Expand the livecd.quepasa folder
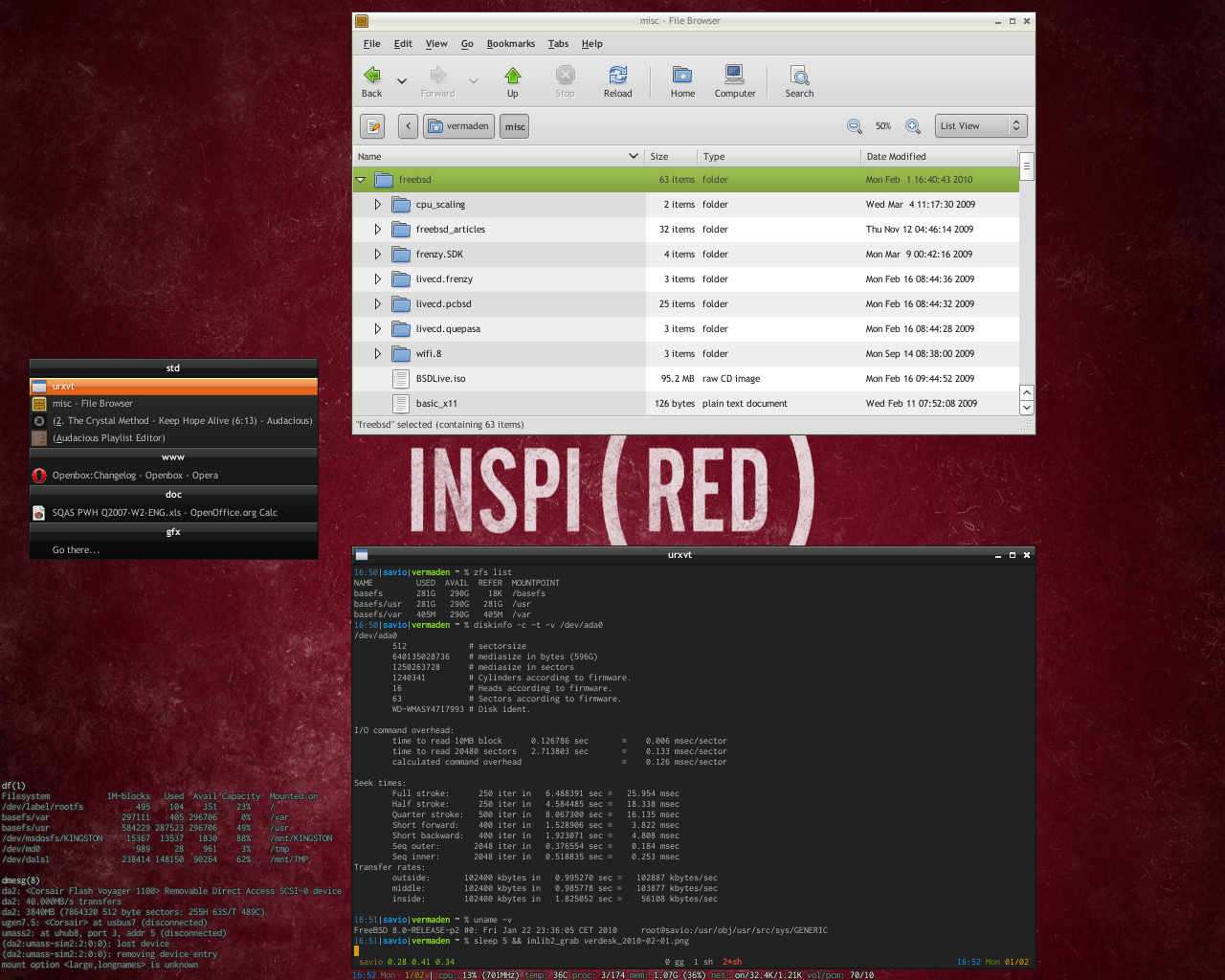 [x=378, y=329]
